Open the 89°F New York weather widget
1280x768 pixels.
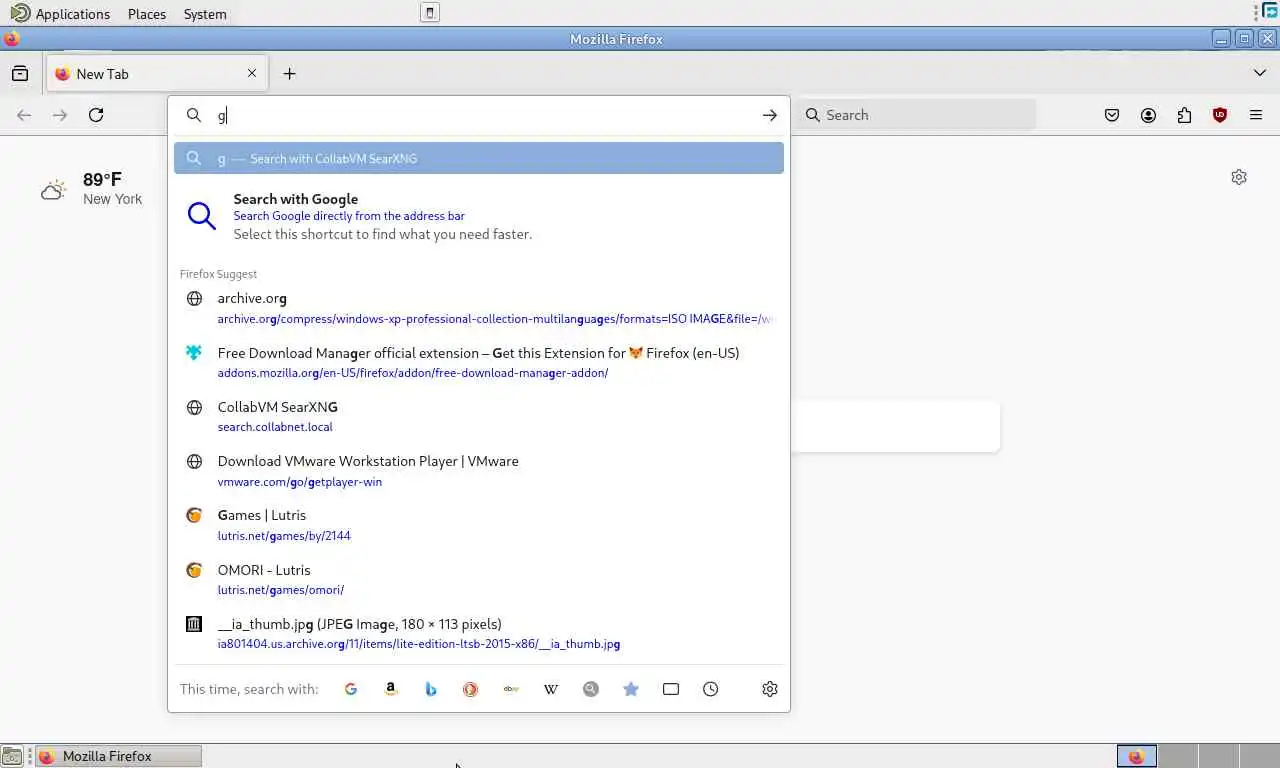[92, 188]
